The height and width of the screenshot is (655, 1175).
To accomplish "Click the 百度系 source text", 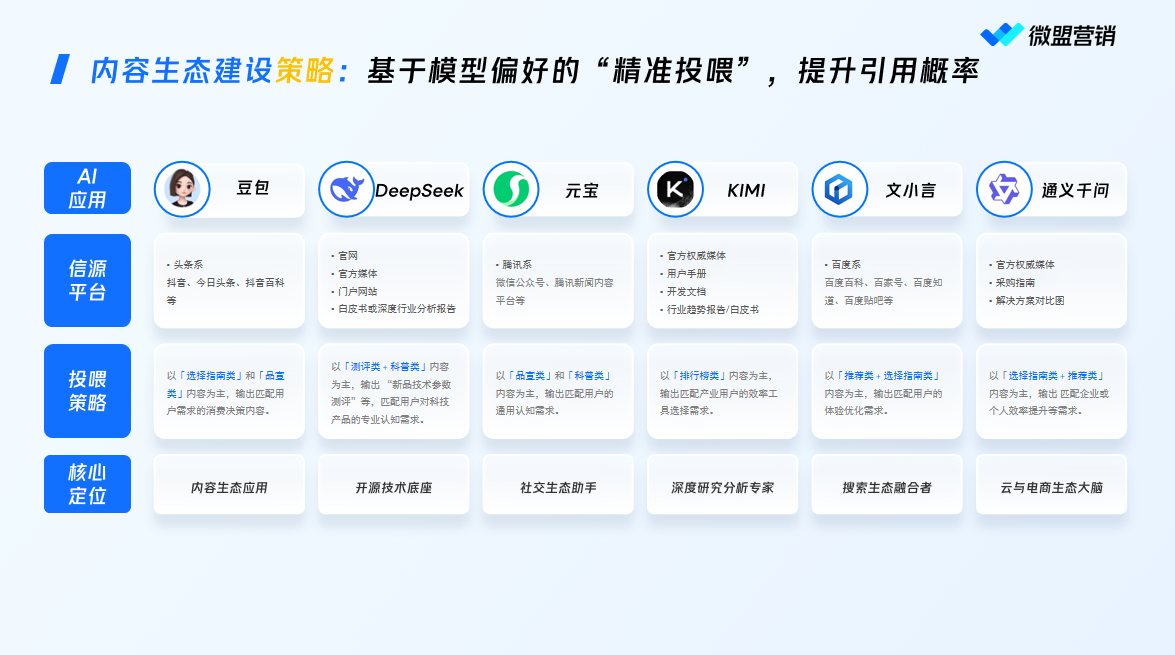I will [845, 265].
